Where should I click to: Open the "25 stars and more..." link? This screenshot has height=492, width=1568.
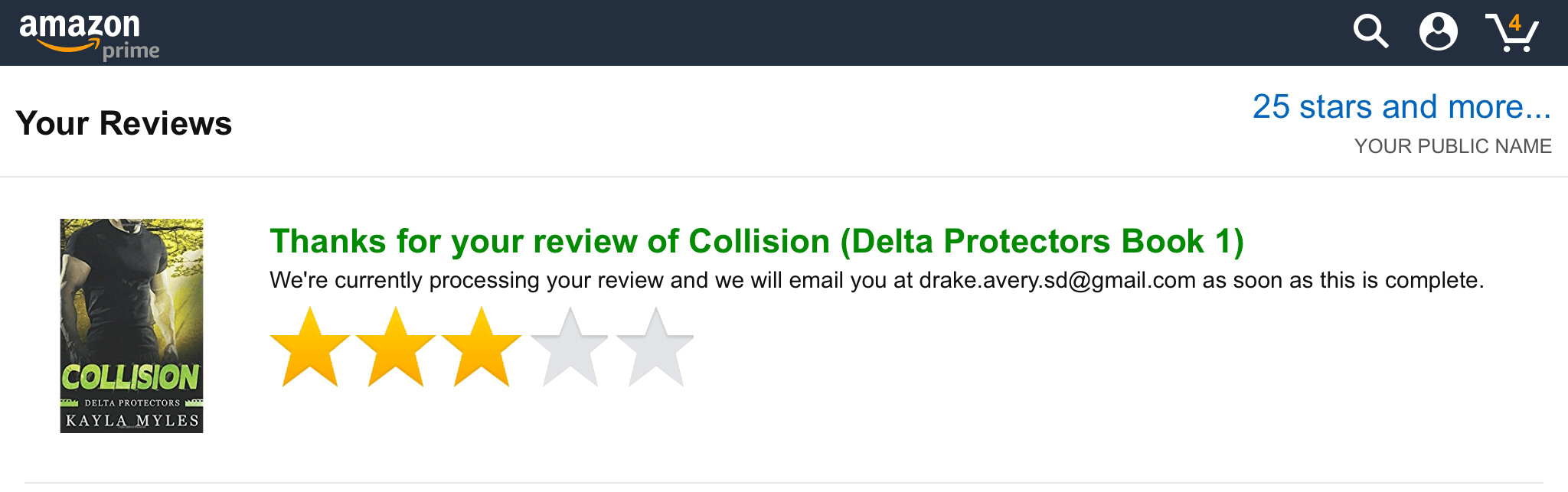1401,107
